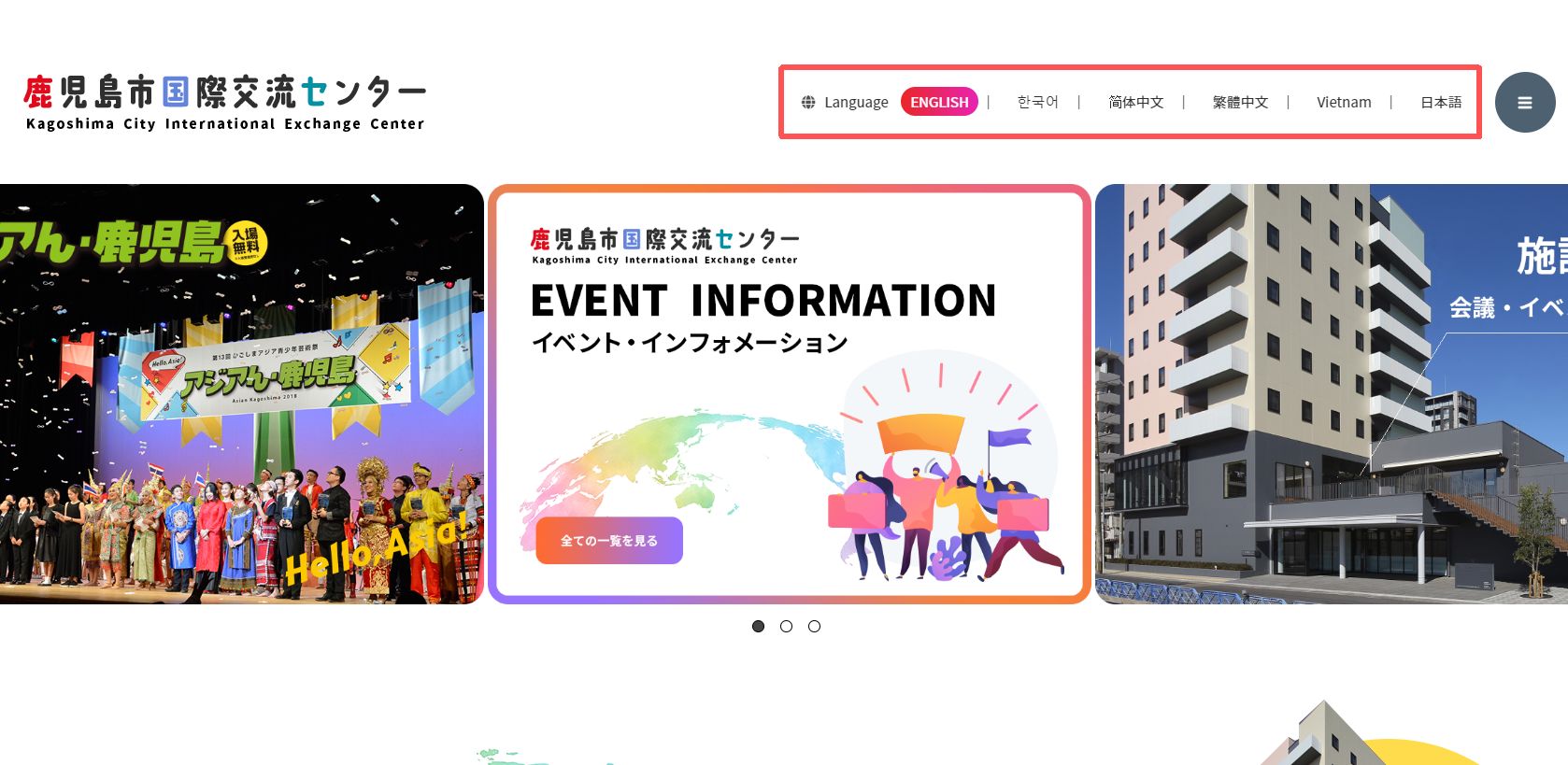Viewport: 1568px width, 765px height.
Task: Click the 全ての一覧を見る button
Action: tap(609, 541)
